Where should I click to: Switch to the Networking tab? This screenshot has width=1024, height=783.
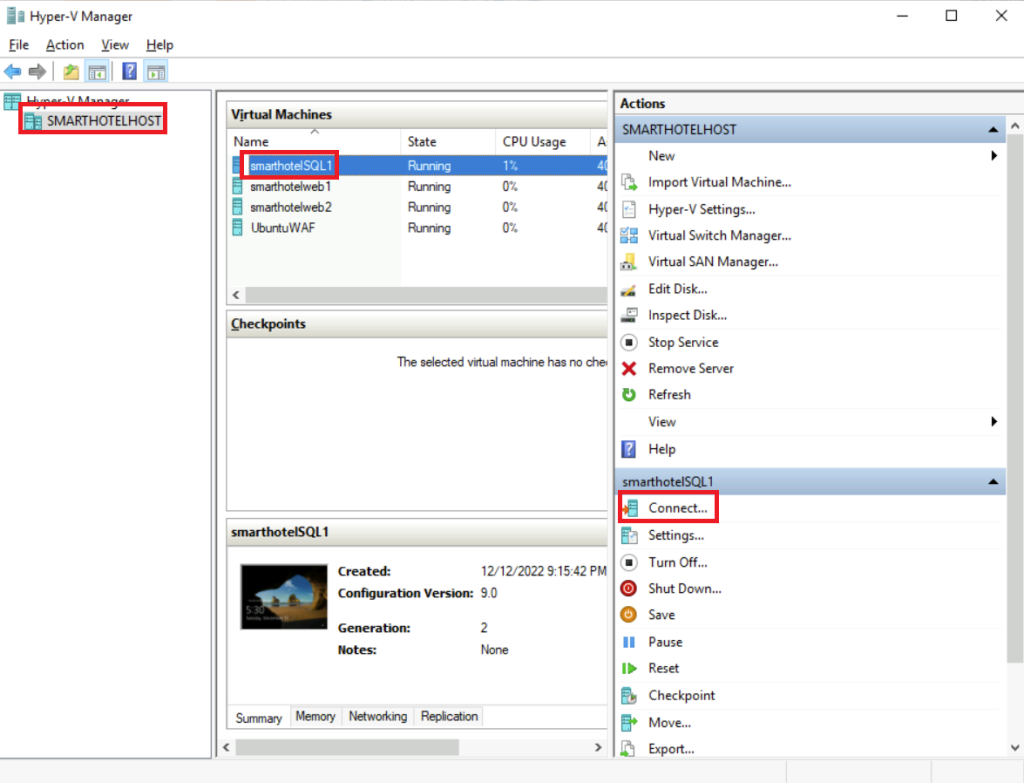[377, 716]
